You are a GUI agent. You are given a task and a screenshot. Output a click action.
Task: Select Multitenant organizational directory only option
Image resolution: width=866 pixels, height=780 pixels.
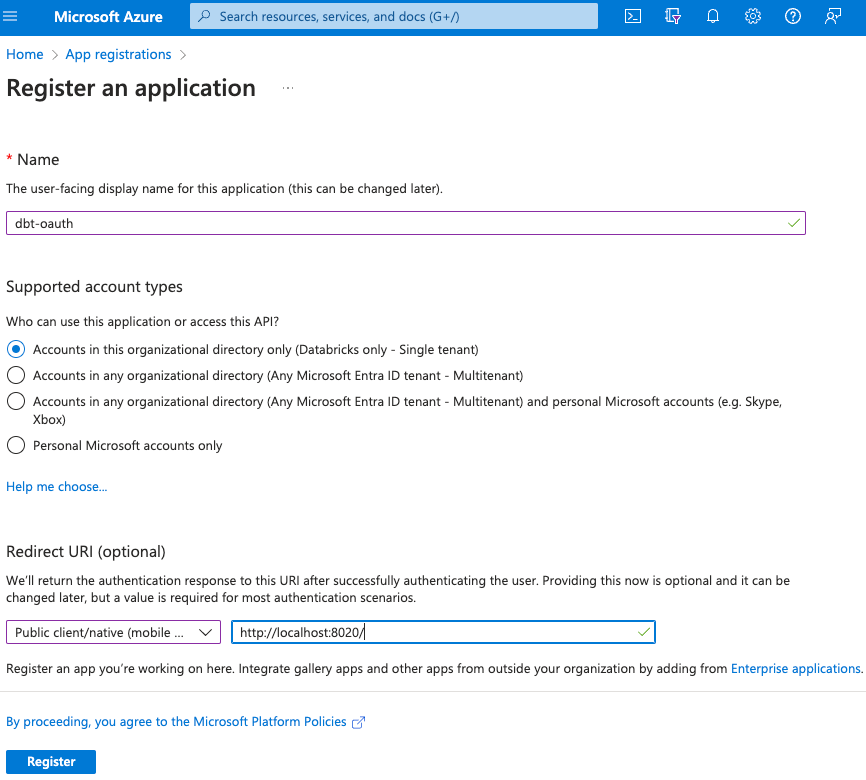[x=16, y=376]
